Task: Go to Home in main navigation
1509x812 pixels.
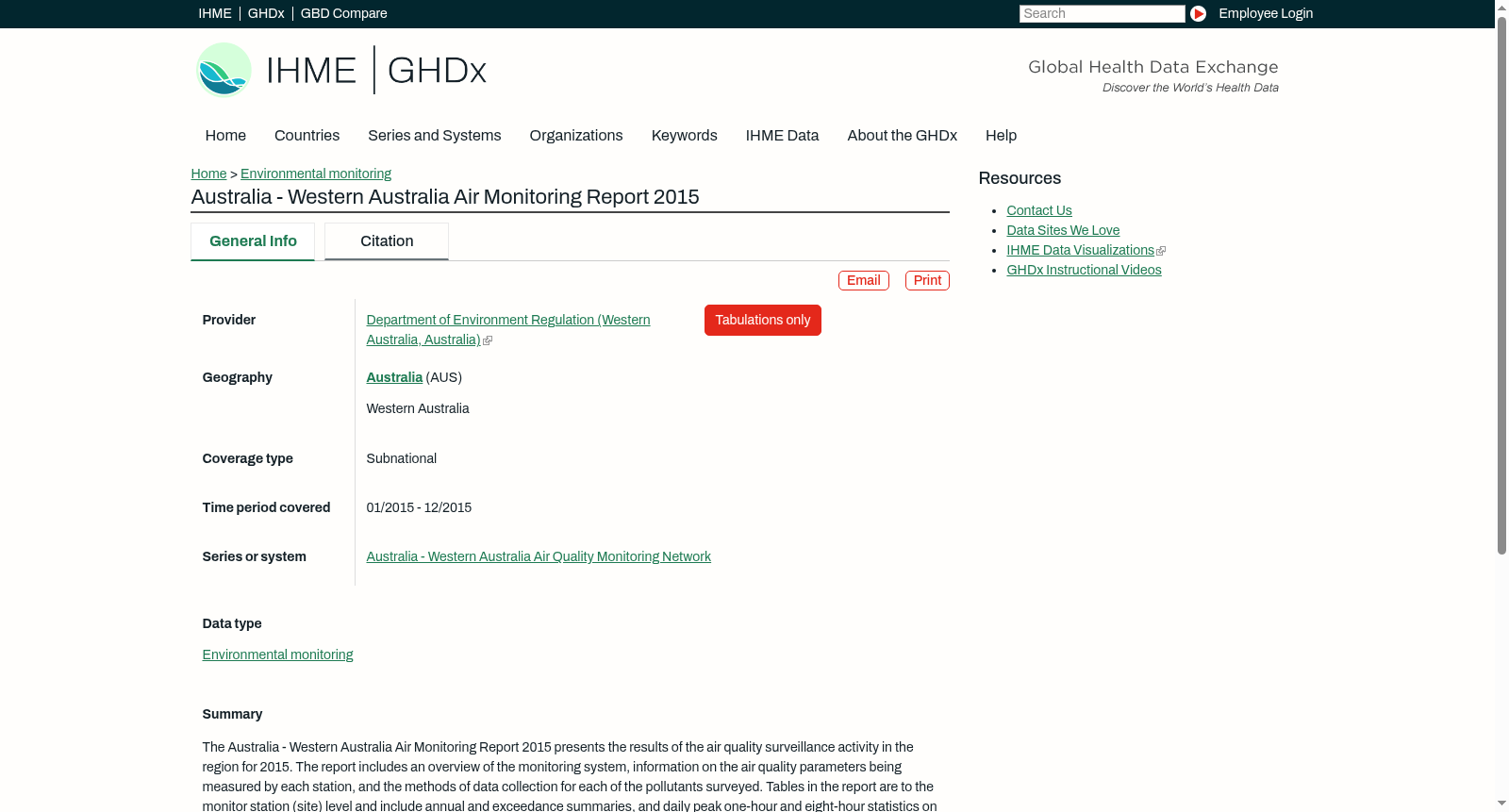Action: tap(225, 136)
